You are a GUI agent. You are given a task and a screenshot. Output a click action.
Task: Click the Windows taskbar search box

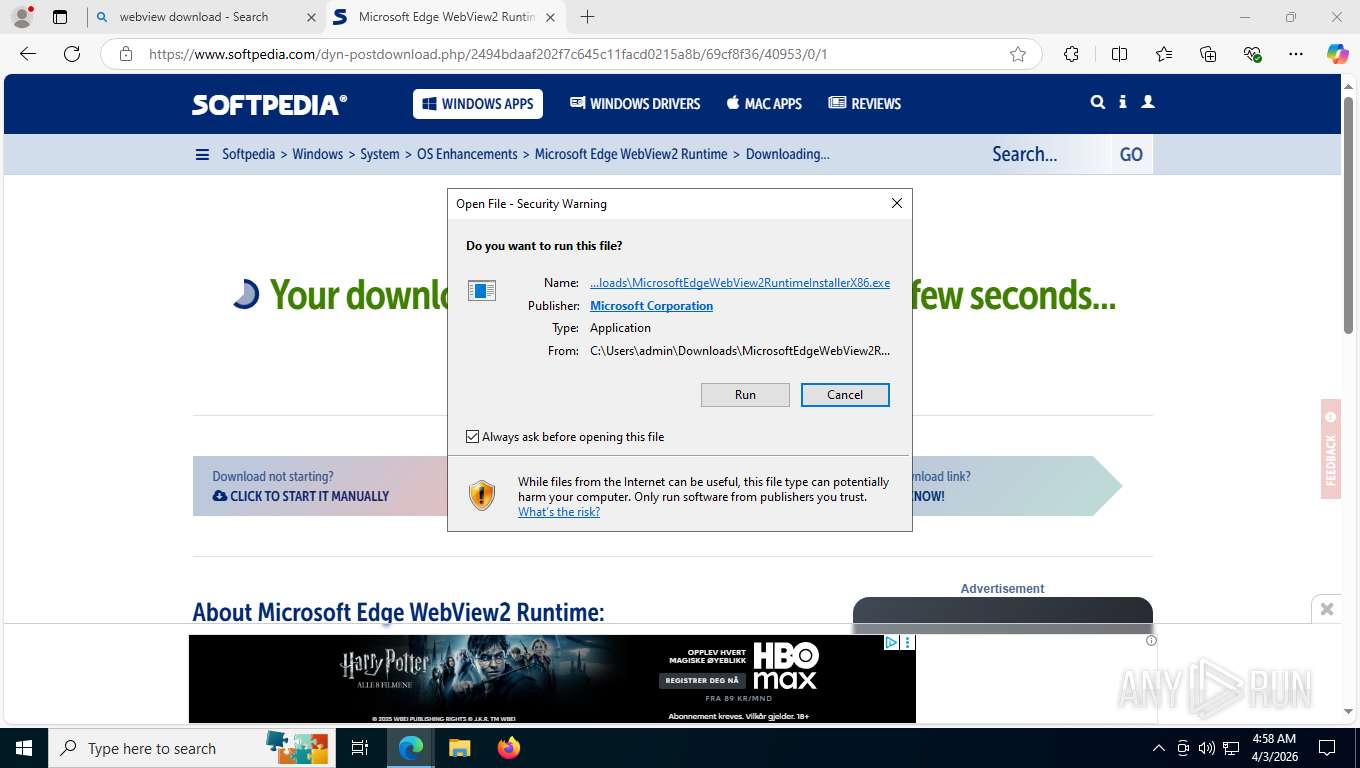tap(190, 748)
